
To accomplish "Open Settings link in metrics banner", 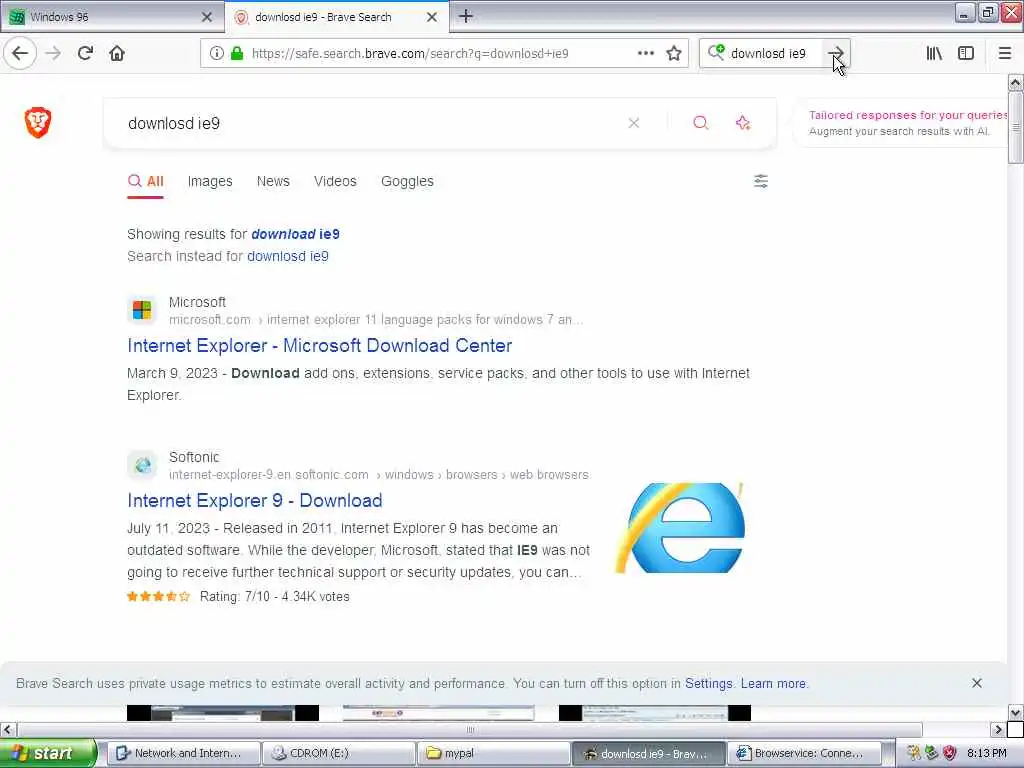I will tap(709, 683).
